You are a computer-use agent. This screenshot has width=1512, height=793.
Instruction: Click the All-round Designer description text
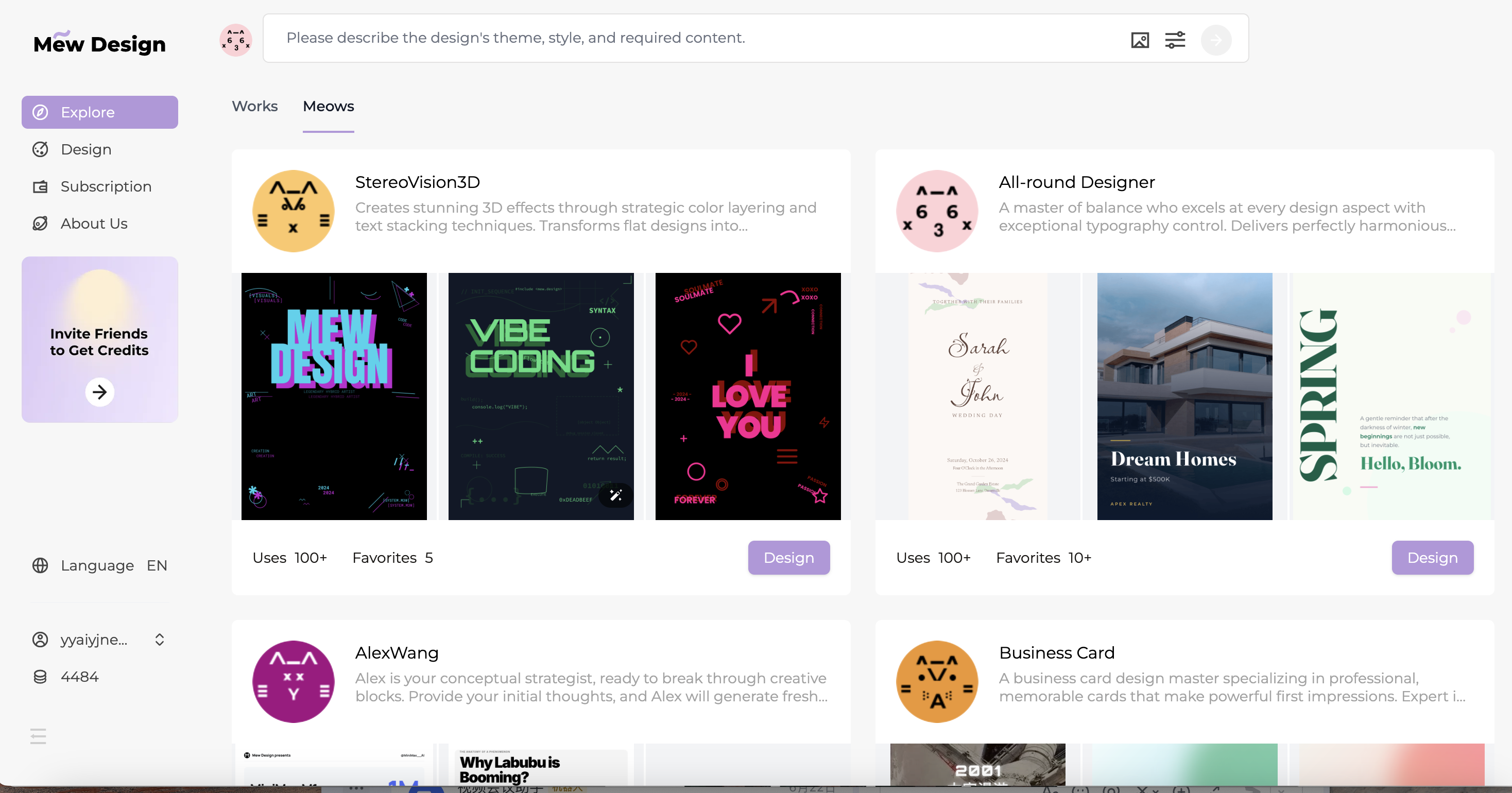1227,217
